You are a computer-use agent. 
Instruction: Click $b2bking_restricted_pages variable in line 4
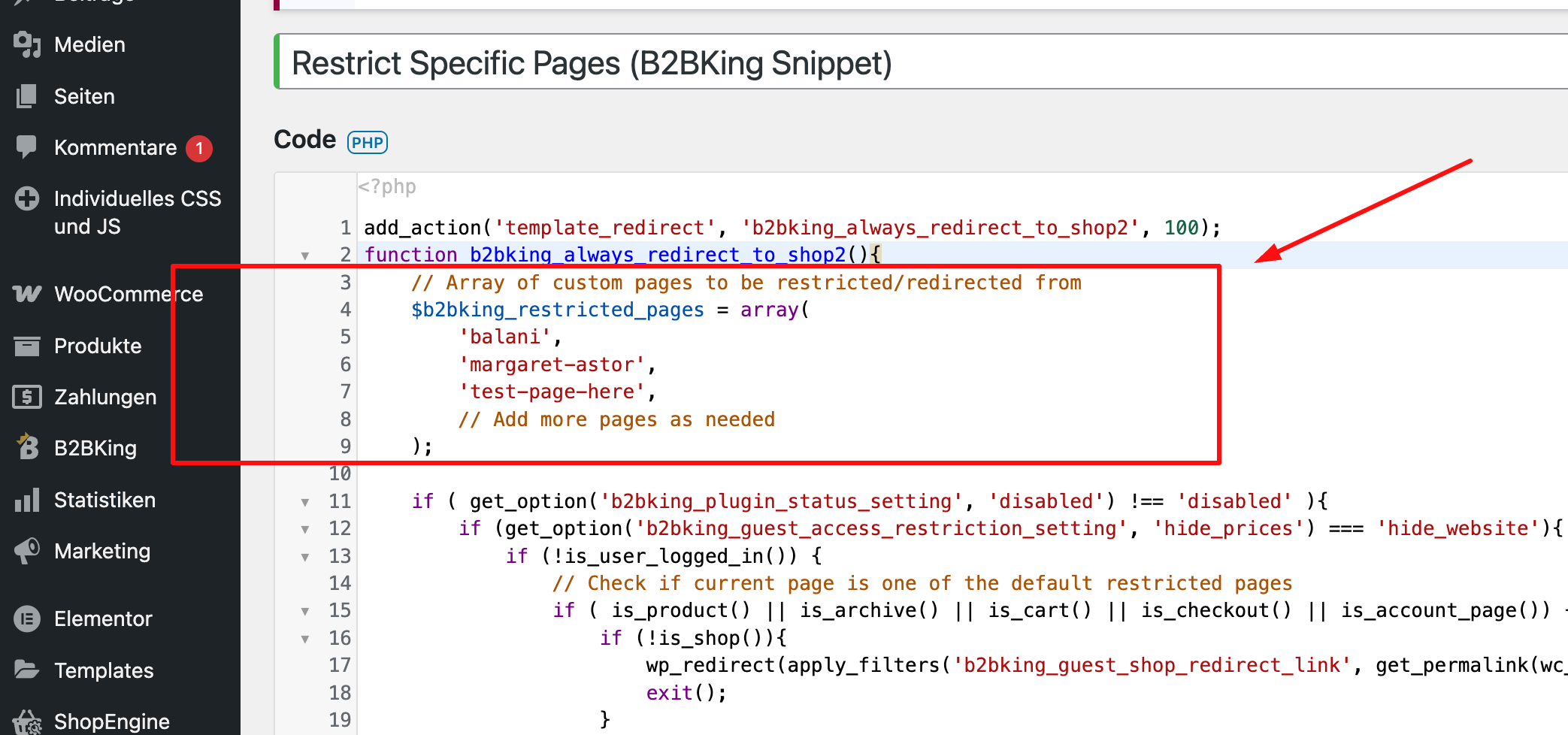tap(558, 310)
